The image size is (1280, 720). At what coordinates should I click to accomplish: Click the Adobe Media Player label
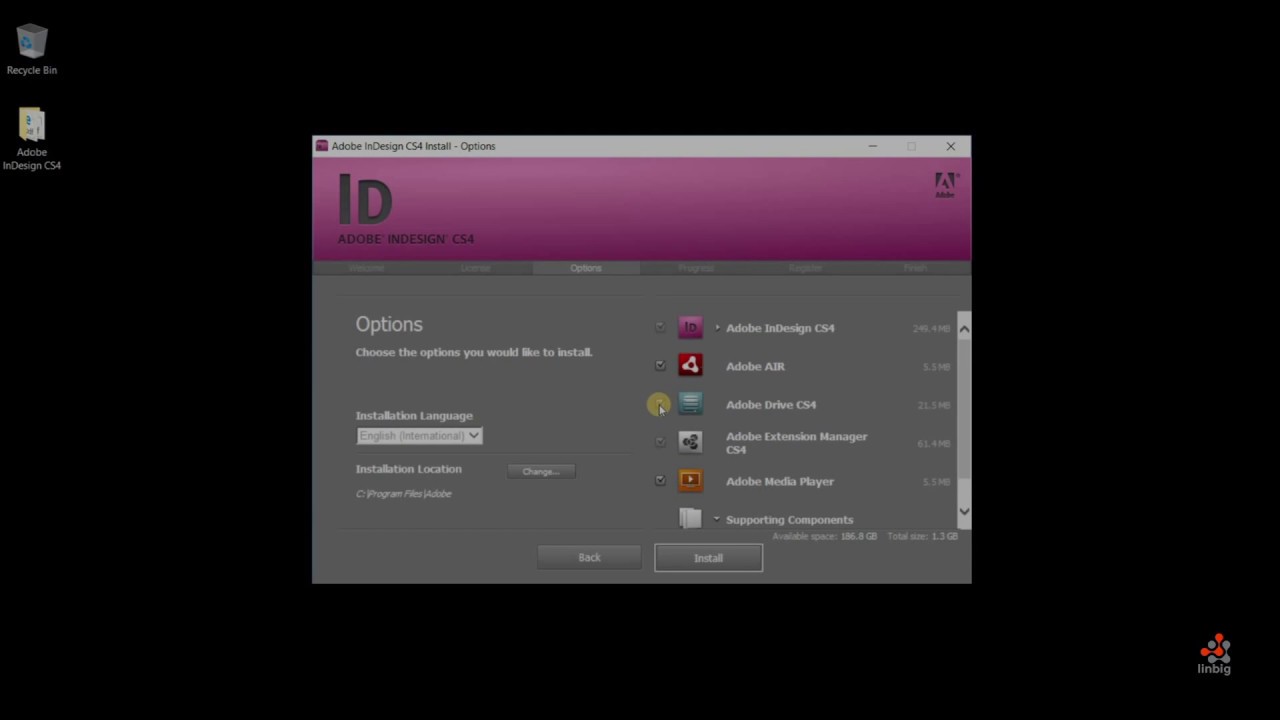pyautogui.click(x=780, y=481)
